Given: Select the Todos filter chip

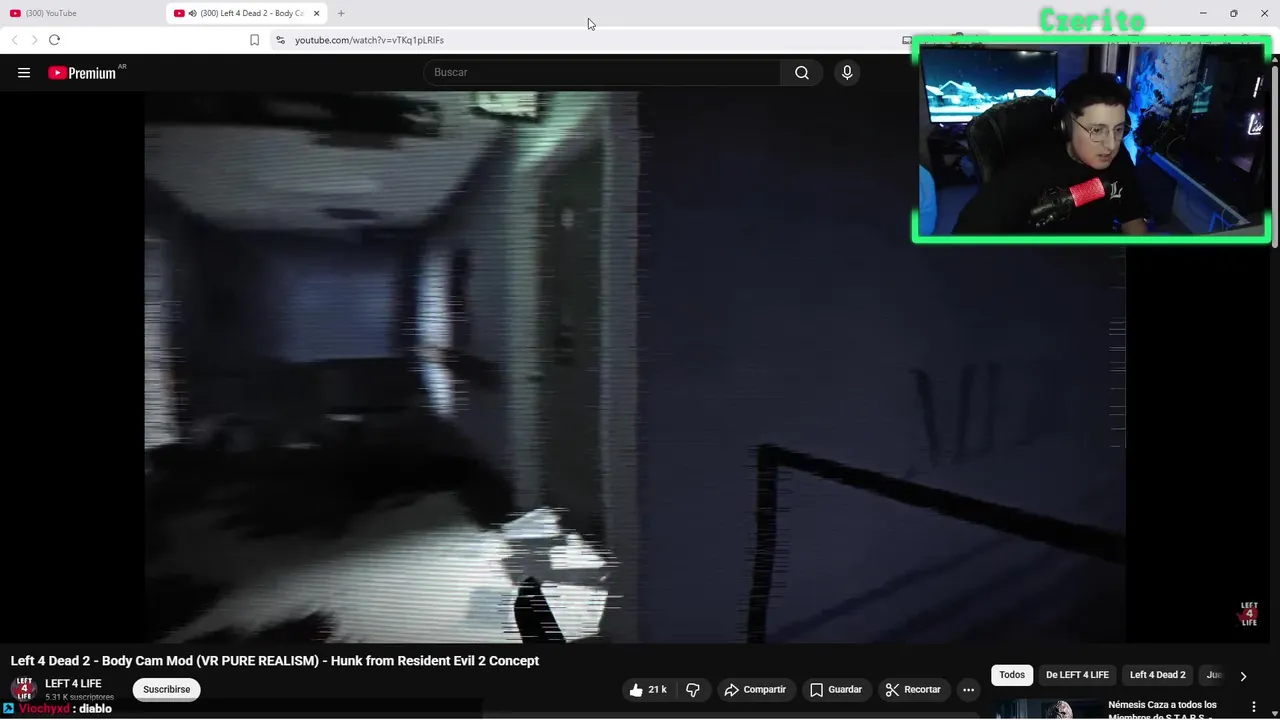Looking at the screenshot, I should pos(1012,675).
